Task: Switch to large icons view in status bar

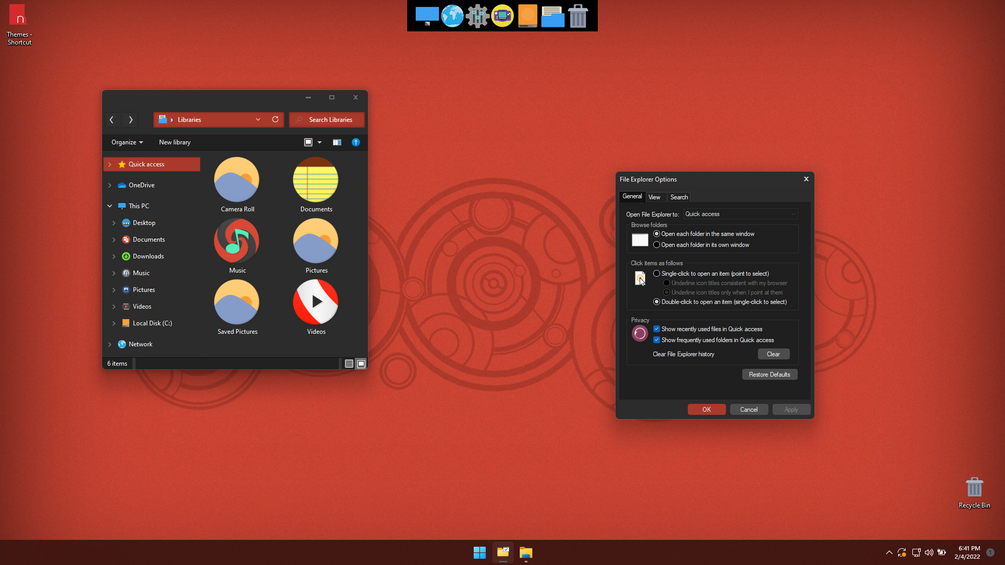Action: 361,364
